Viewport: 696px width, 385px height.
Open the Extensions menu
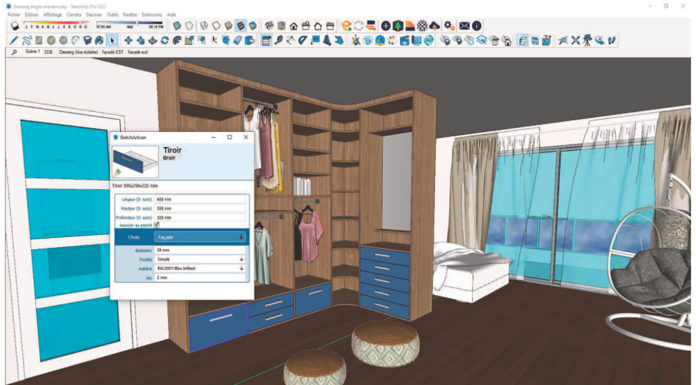[152, 15]
